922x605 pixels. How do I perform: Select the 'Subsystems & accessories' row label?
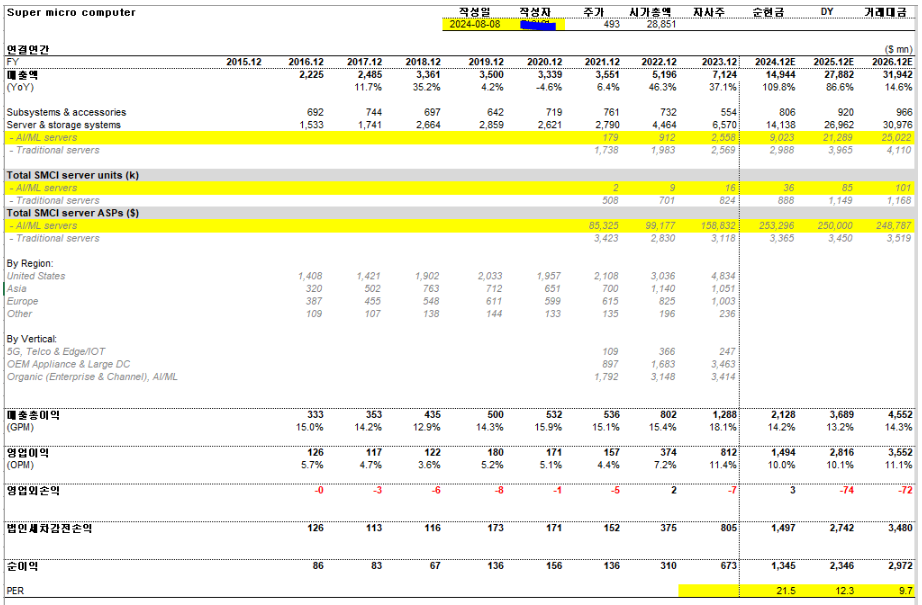click(66, 112)
